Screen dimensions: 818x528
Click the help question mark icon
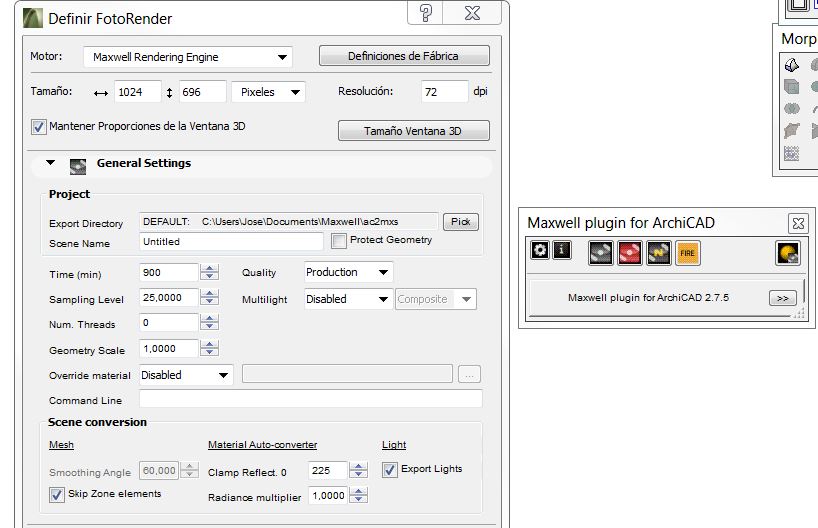coord(426,13)
